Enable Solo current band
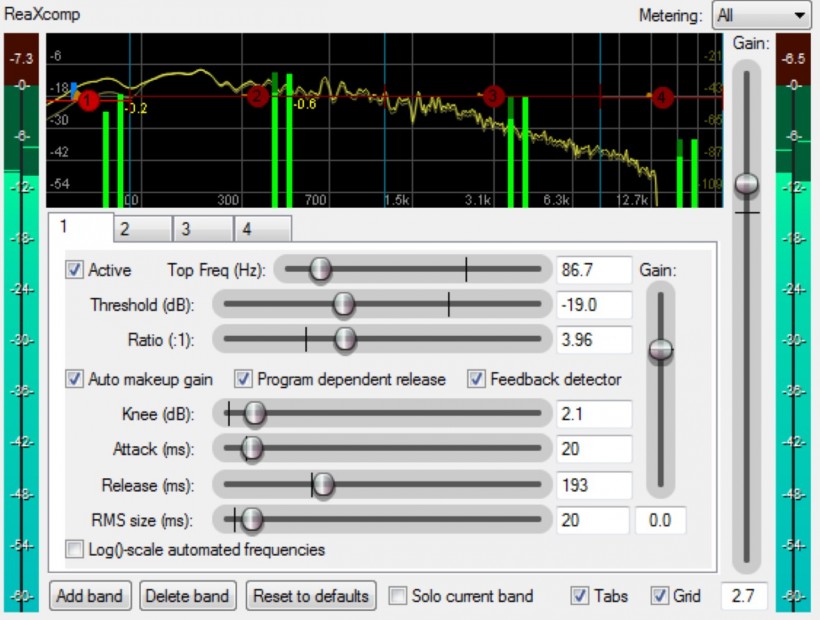 pos(398,596)
